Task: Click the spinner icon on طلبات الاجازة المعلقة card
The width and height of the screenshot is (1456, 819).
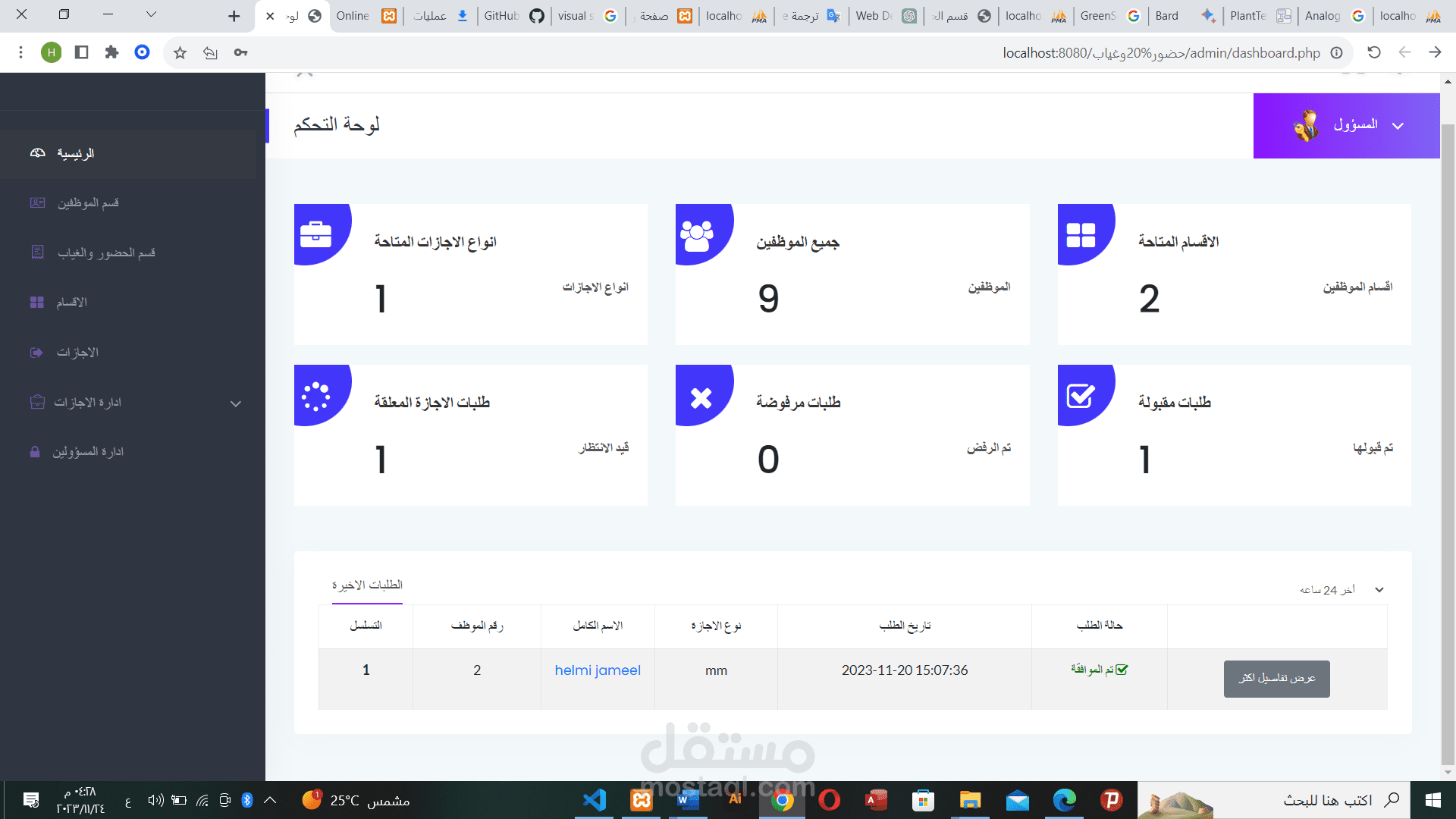Action: point(316,396)
